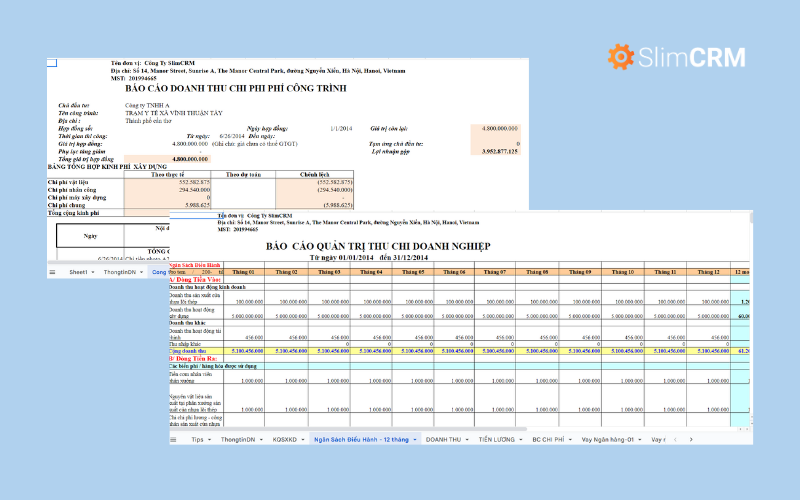The image size is (800, 500).
Task: Switch to the KQSXKD sheet tab
Action: click(x=284, y=439)
